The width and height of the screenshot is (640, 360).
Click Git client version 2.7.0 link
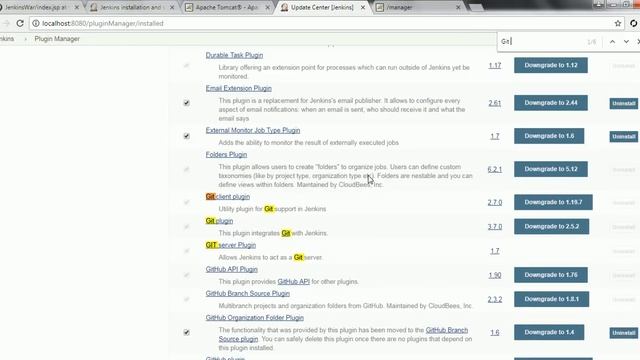click(x=495, y=202)
